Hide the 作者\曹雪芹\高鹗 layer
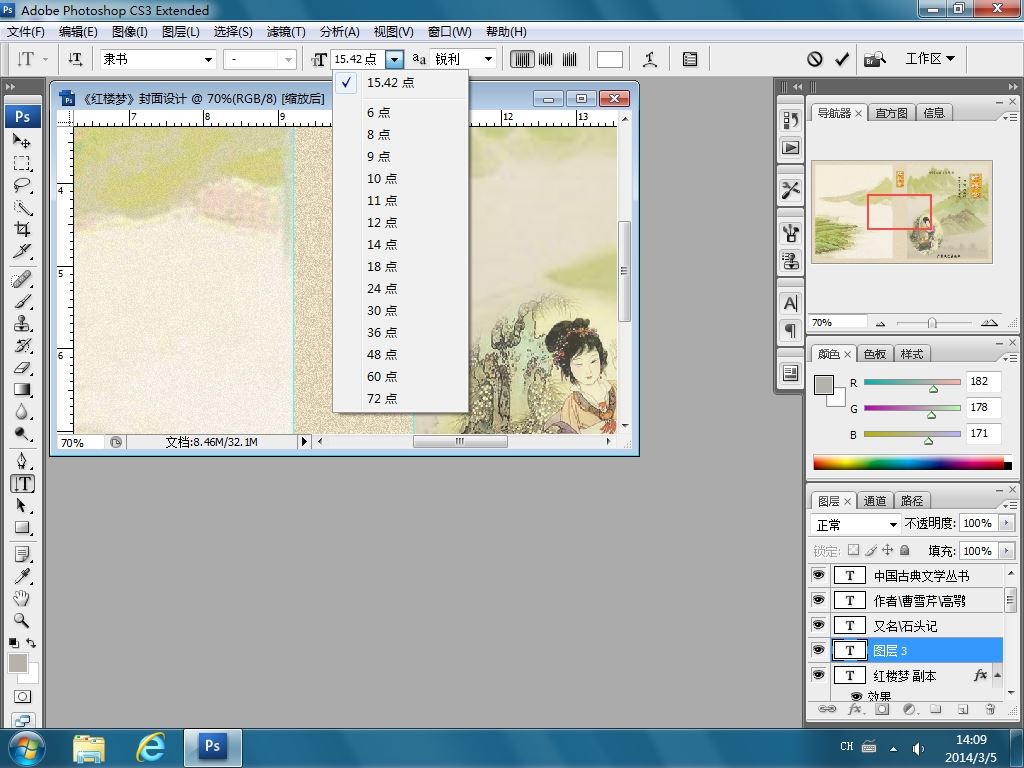Viewport: 1024px width, 768px height. tap(818, 600)
